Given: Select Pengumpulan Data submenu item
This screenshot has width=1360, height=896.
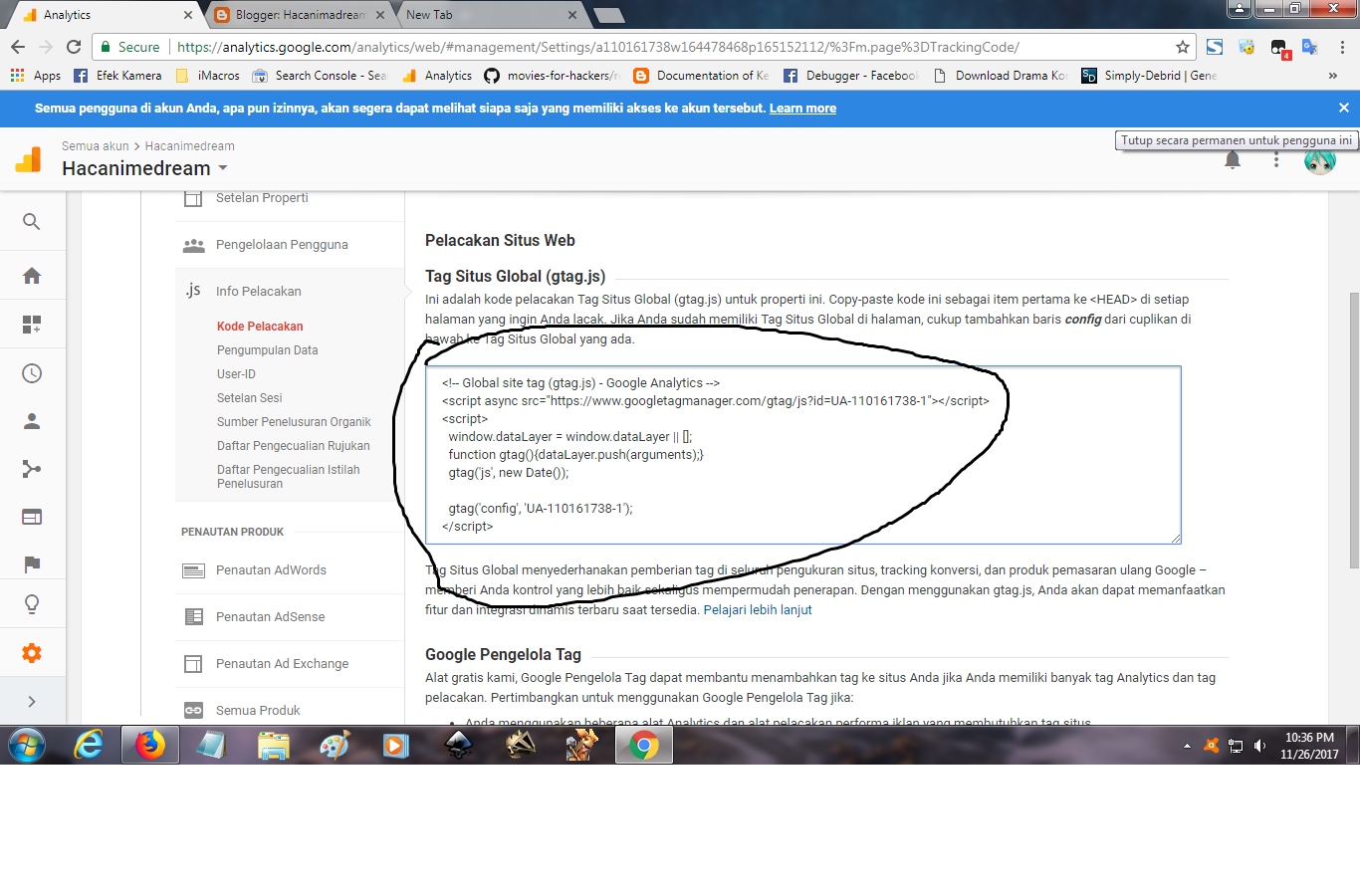Looking at the screenshot, I should (x=268, y=350).
